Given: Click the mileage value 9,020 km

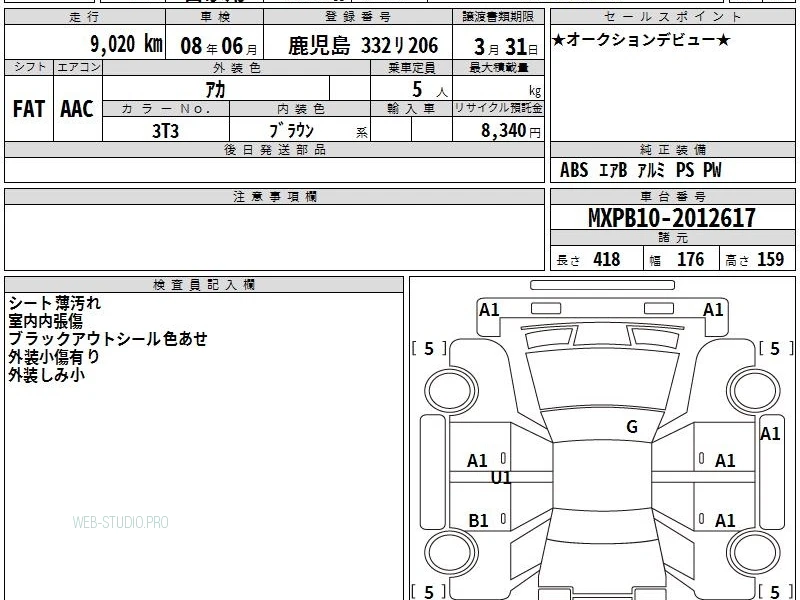Looking at the screenshot, I should [127, 44].
